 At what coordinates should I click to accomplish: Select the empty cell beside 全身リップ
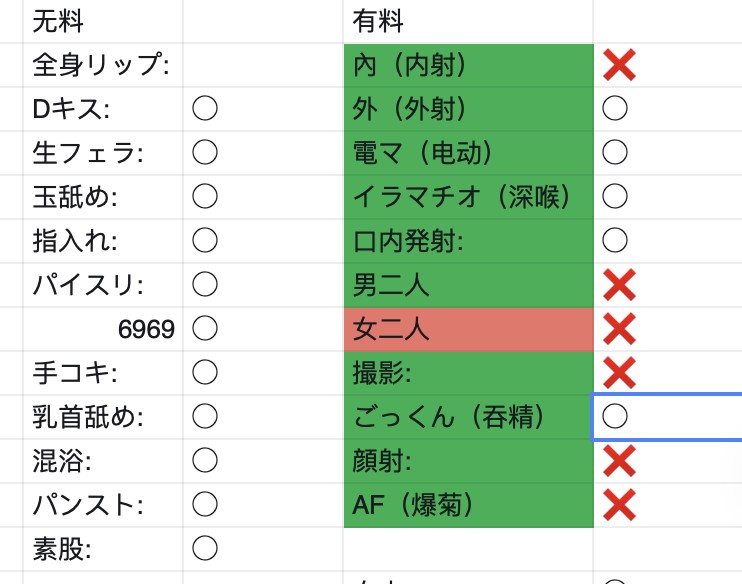(x=263, y=65)
